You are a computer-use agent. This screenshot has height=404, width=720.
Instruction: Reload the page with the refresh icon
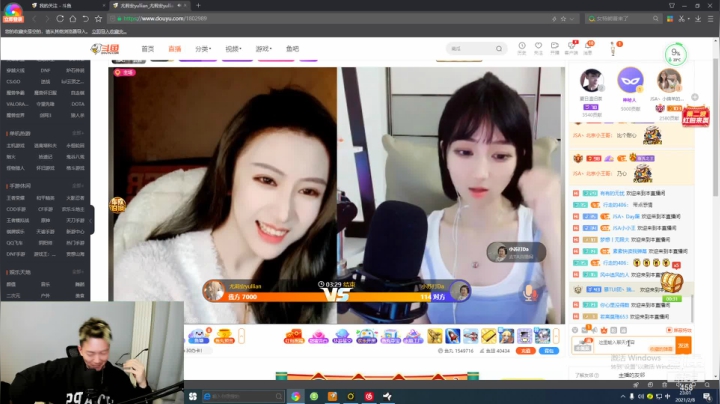tap(60, 19)
